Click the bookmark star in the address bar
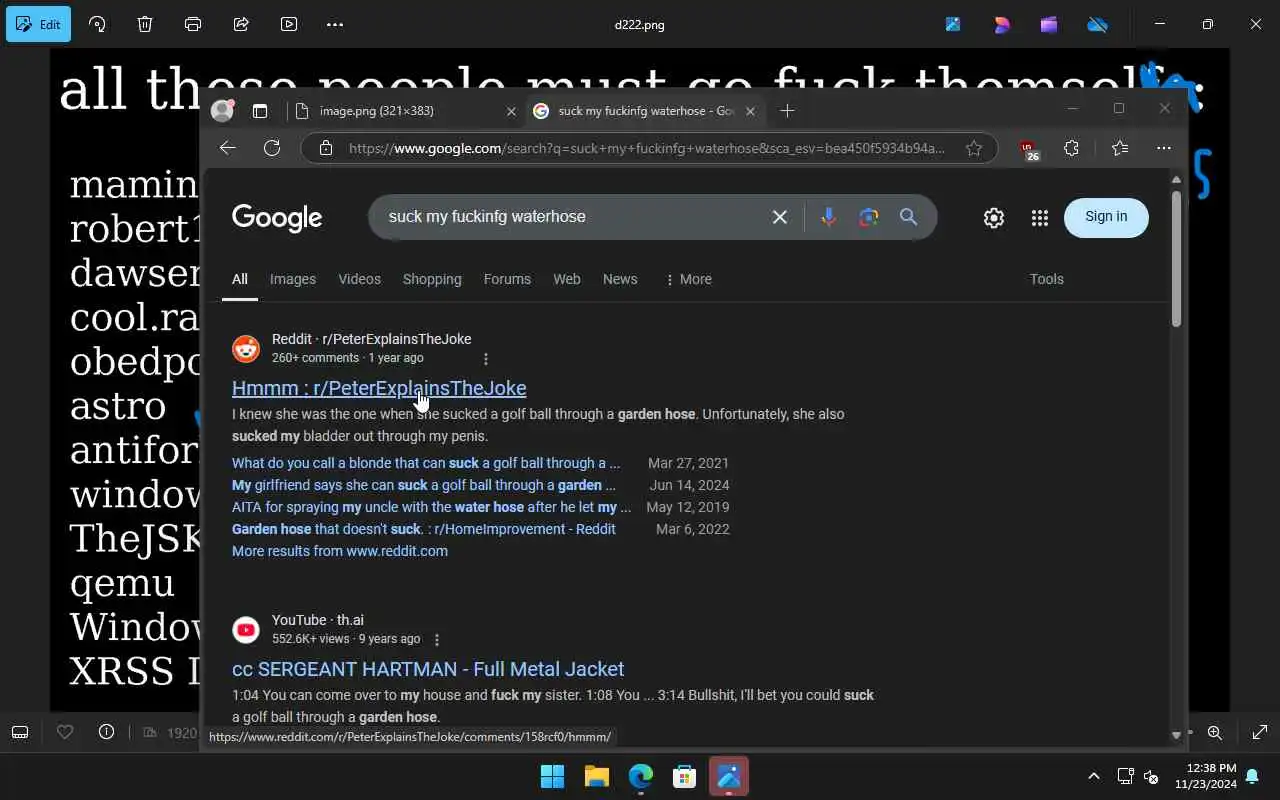This screenshot has height=800, width=1280. pyautogui.click(x=973, y=148)
